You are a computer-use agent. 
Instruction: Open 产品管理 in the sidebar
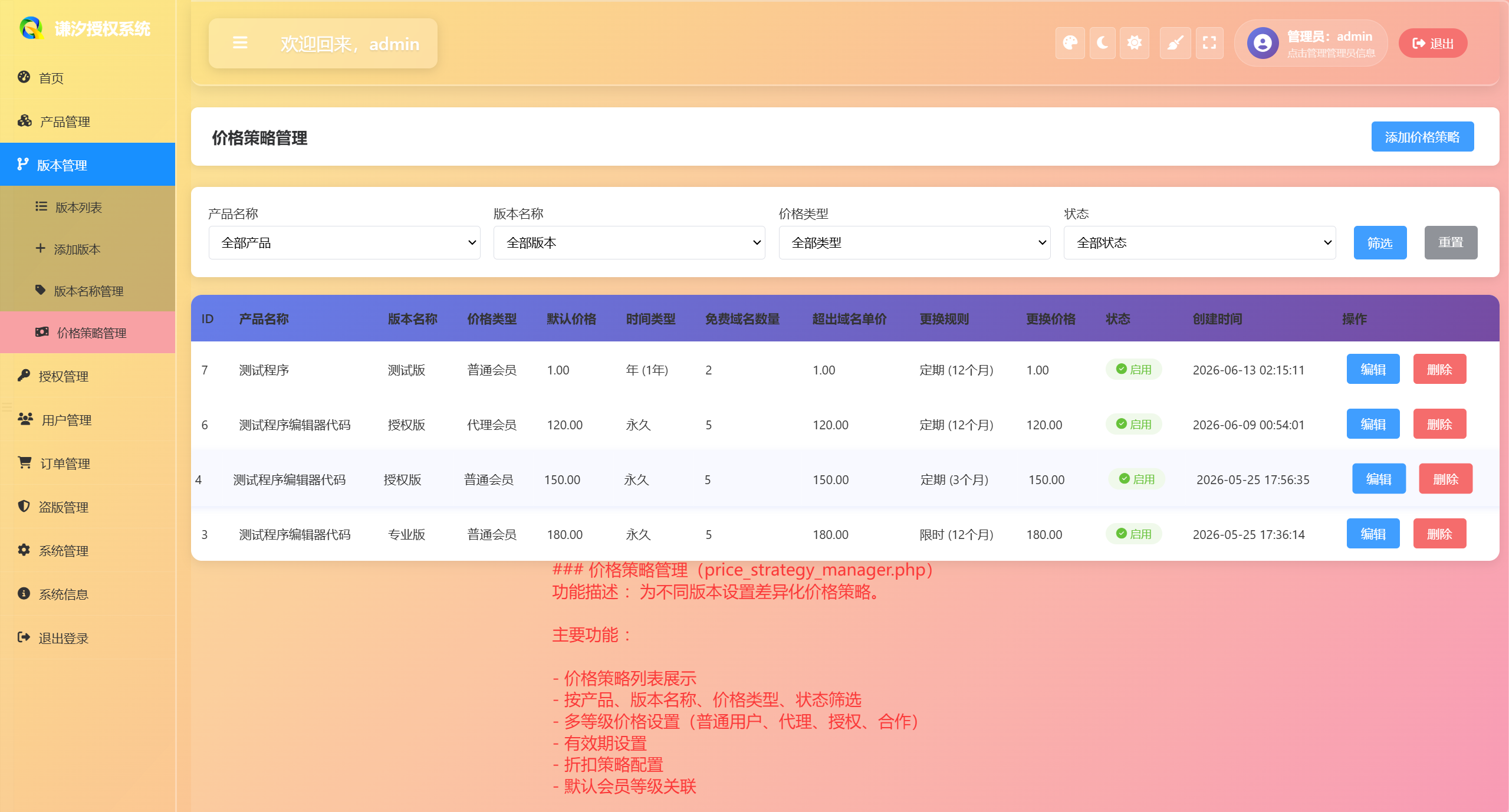[x=87, y=121]
